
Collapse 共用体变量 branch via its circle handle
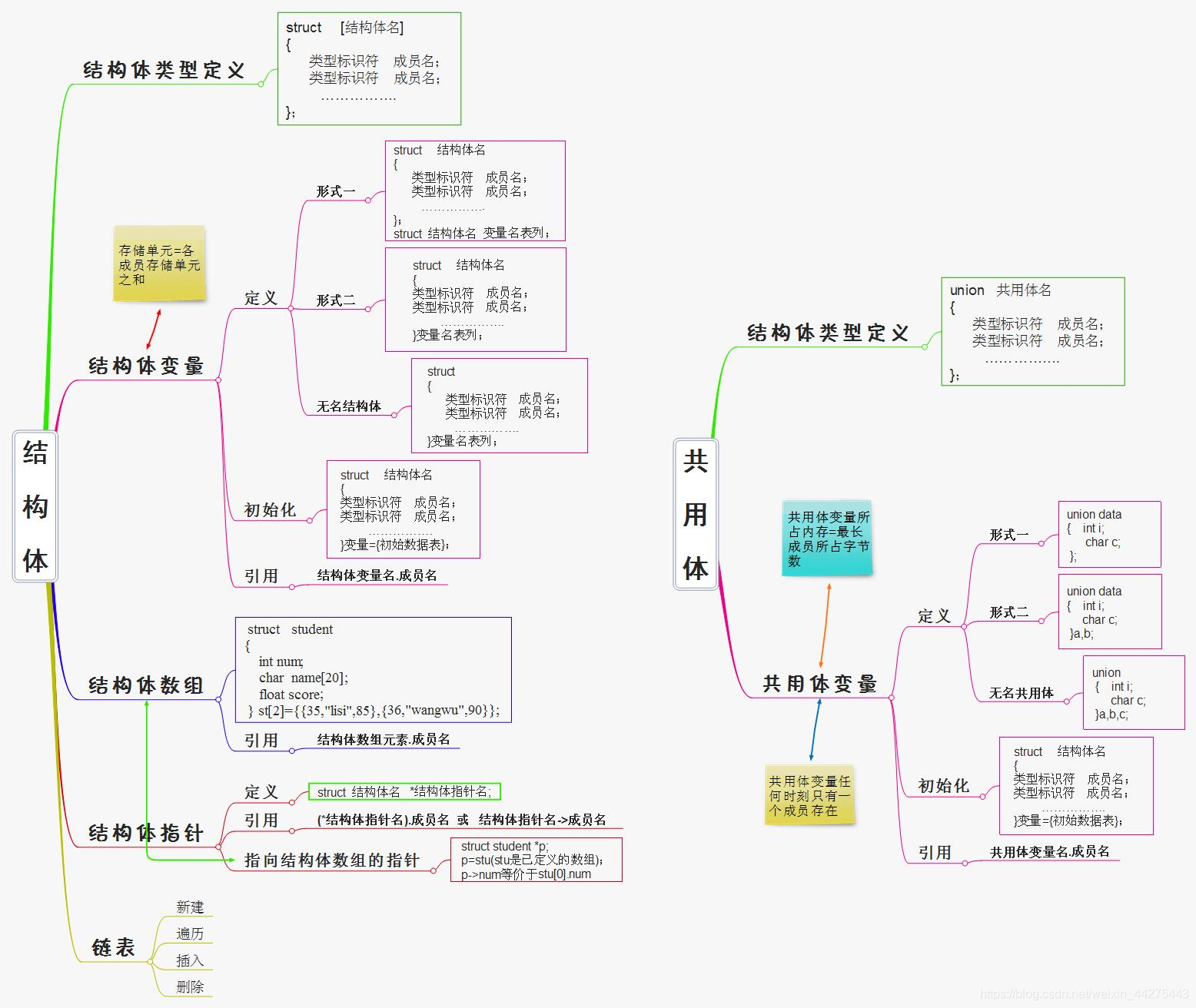tap(892, 698)
